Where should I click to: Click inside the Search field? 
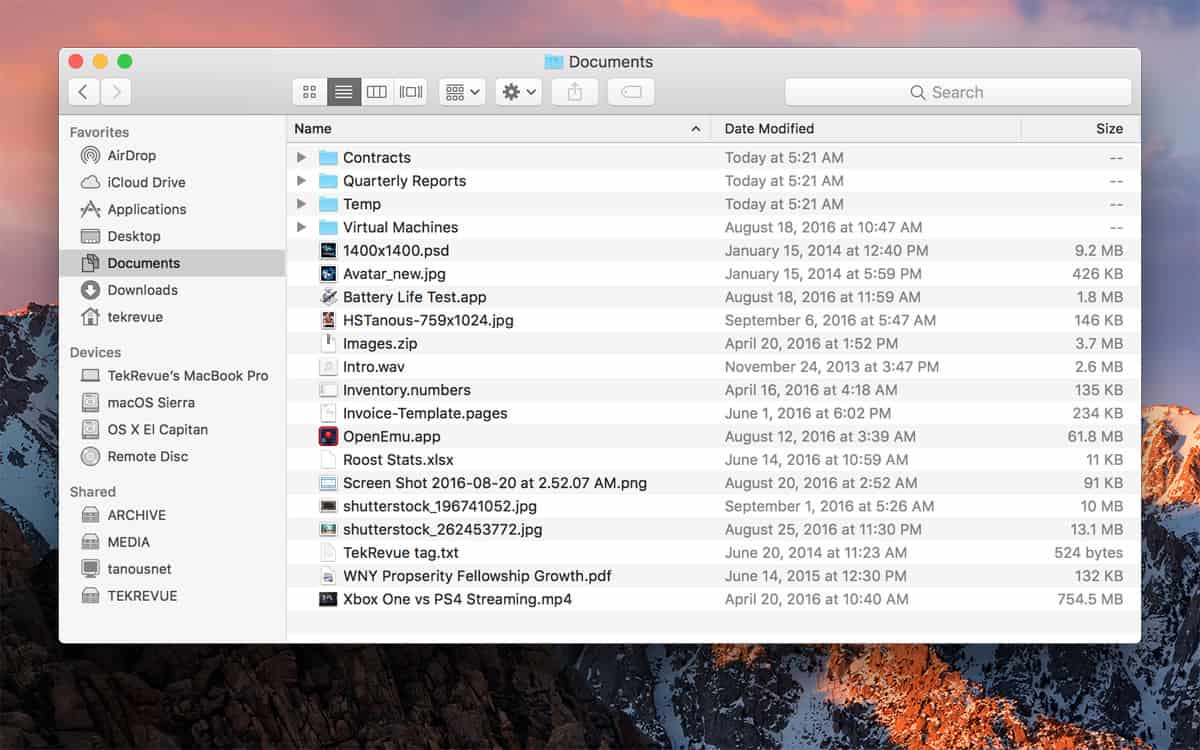point(957,92)
